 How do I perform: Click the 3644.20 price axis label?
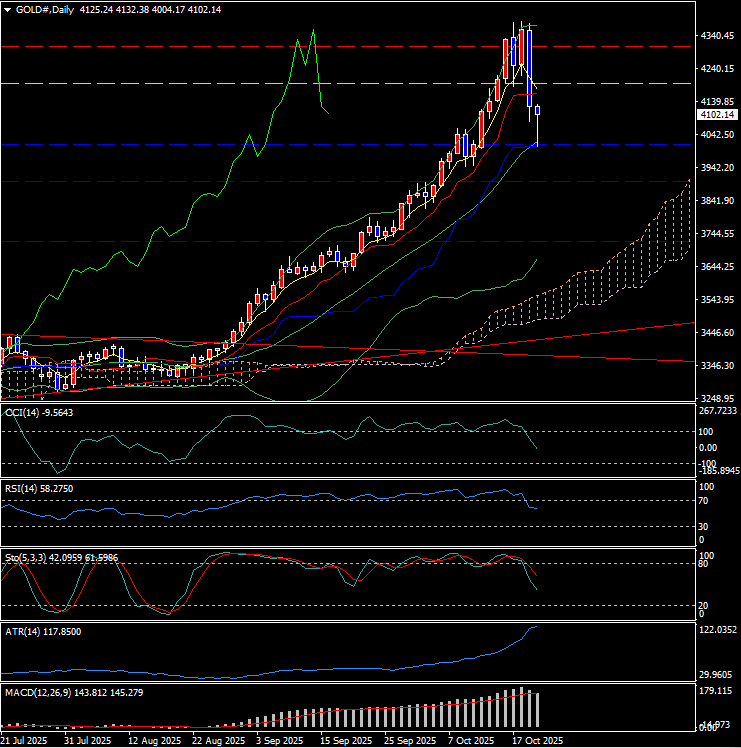pyautogui.click(x=716, y=267)
